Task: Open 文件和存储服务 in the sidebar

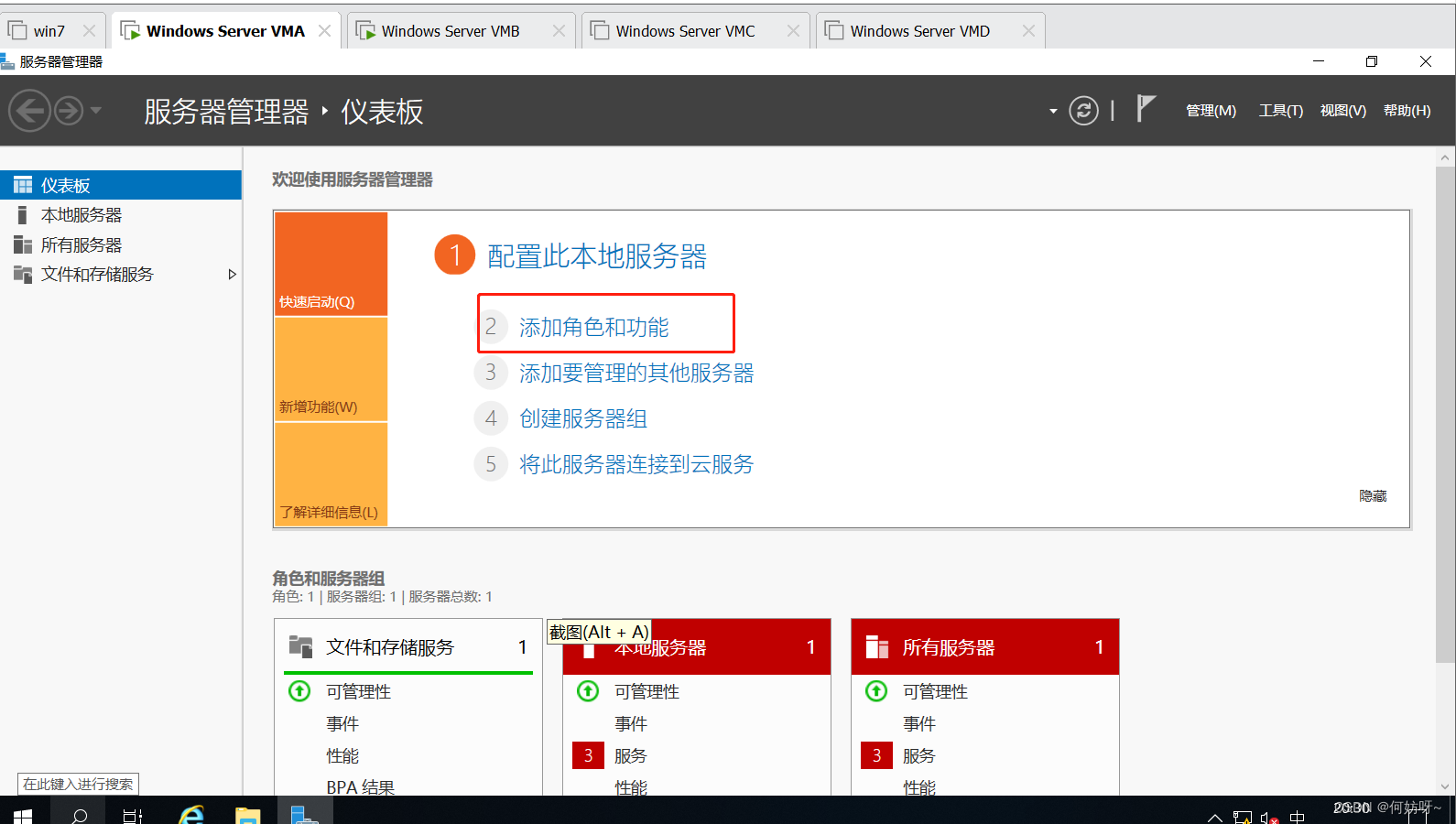Action: click(x=97, y=275)
